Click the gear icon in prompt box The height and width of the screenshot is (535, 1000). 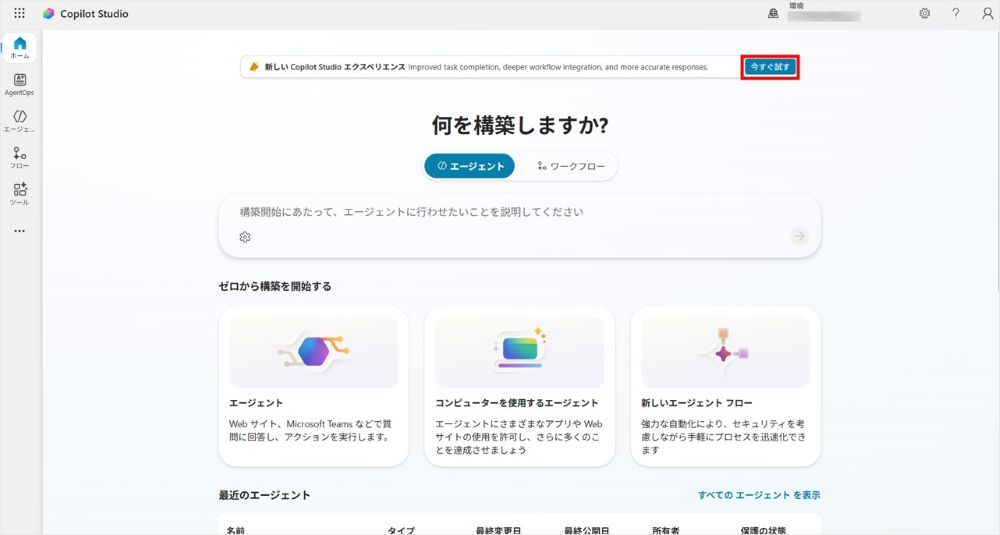coord(245,237)
